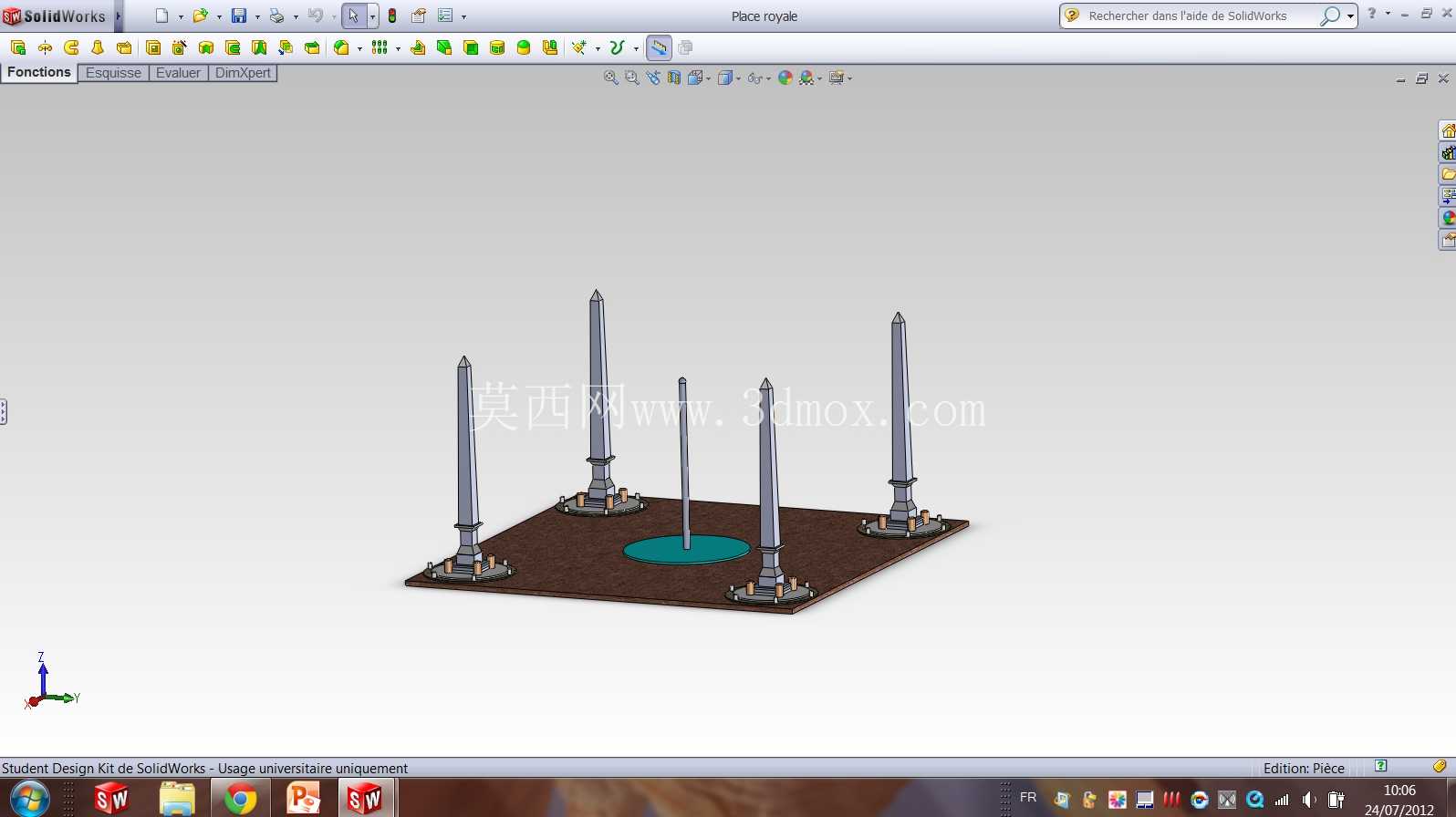The image size is (1456, 817).
Task: Select the Rib feature tool
Action: [418, 47]
